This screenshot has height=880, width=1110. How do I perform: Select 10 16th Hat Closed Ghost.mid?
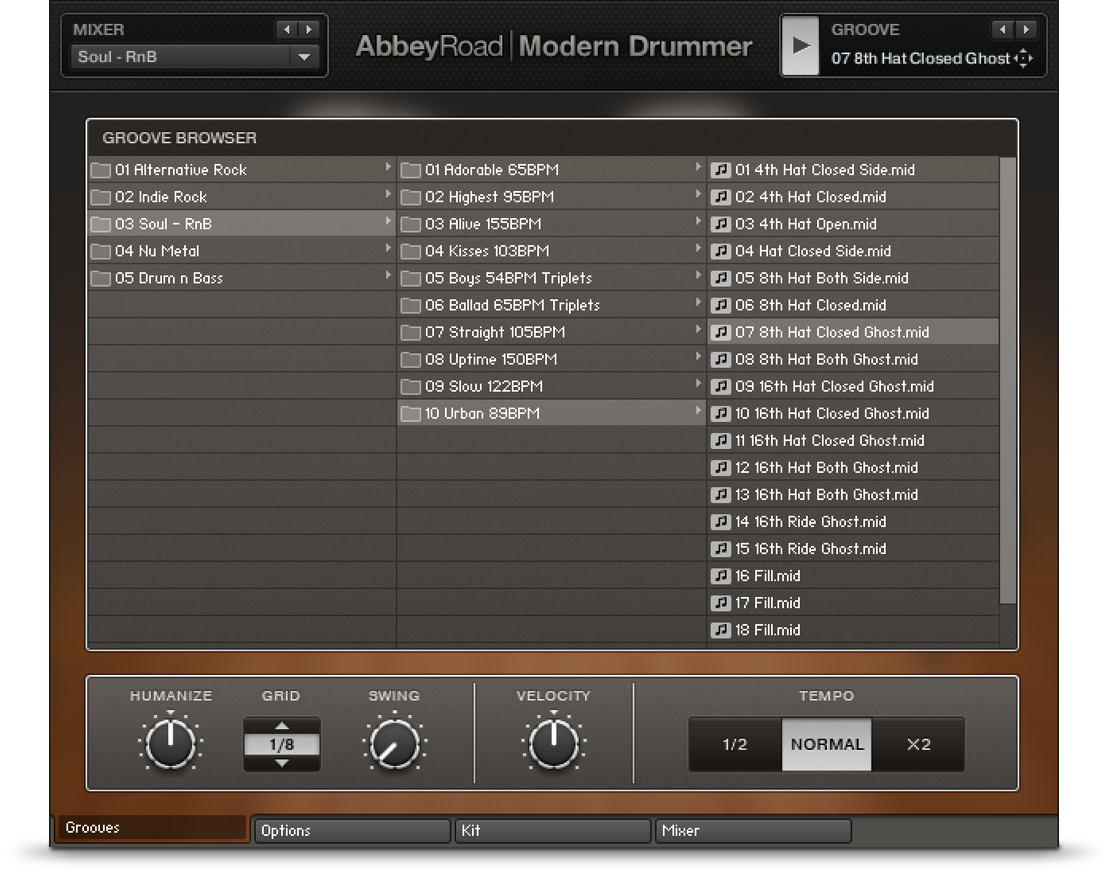tap(853, 413)
